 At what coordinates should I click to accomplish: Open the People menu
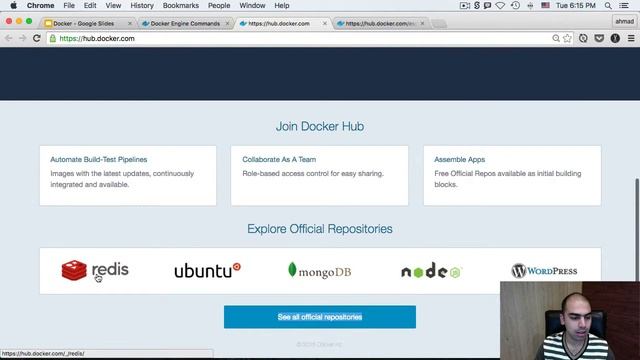coord(219,5)
